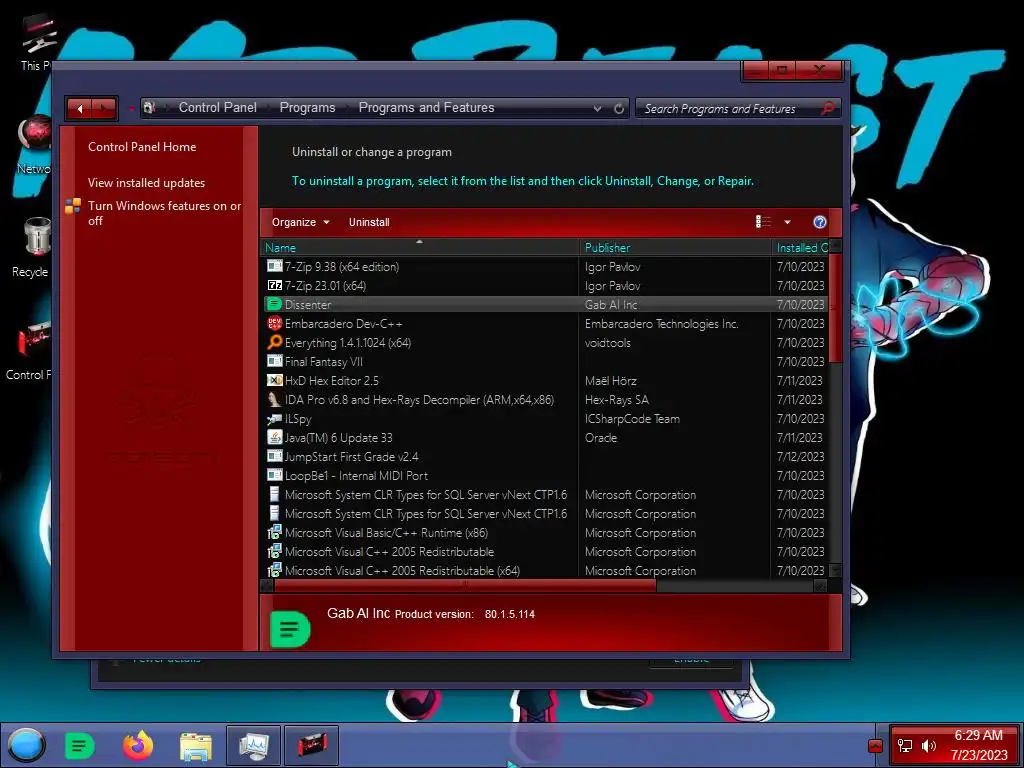The width and height of the screenshot is (1024, 768).
Task: Click the voidtools publisher cell
Action: tap(607, 342)
